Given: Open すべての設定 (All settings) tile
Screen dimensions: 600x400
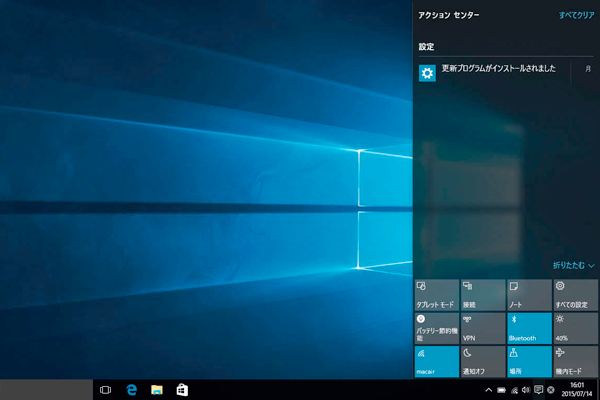Looking at the screenshot, I should click(x=576, y=295).
